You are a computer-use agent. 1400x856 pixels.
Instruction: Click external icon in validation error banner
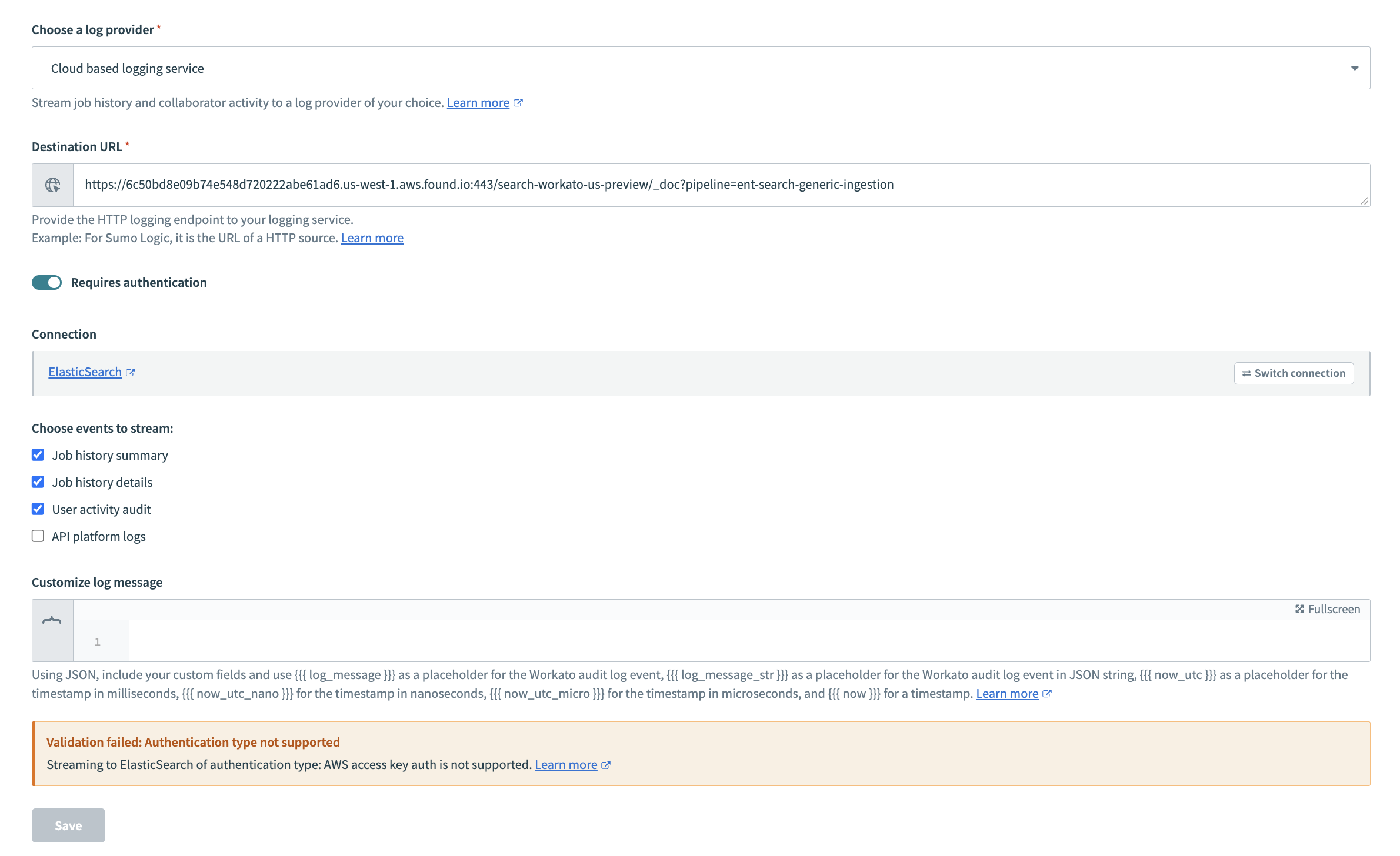click(x=606, y=765)
